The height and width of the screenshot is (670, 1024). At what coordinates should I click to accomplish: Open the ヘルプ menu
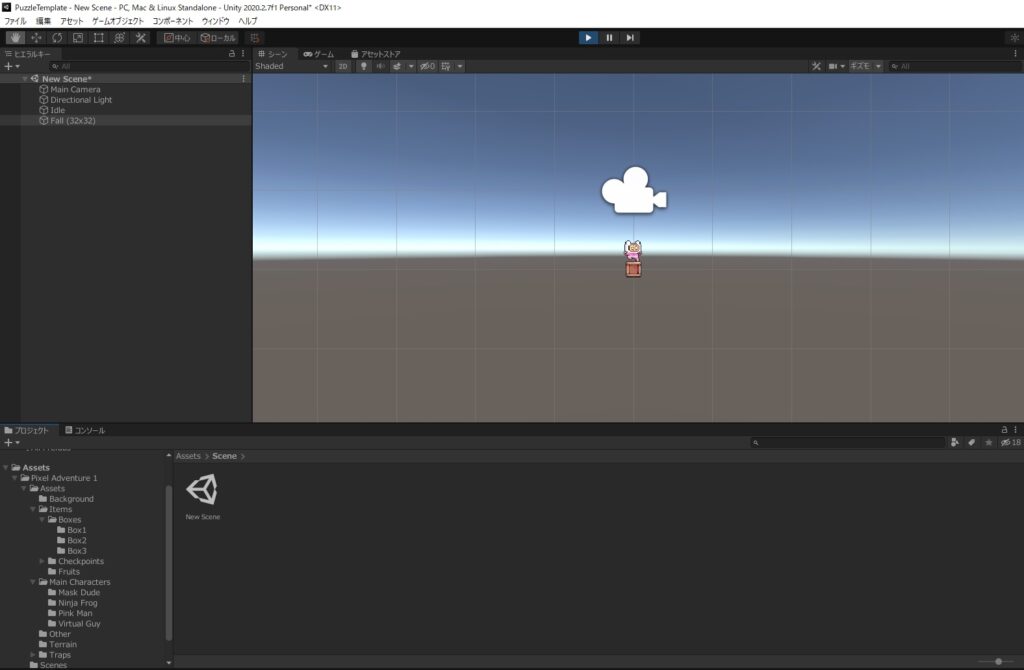(248, 21)
